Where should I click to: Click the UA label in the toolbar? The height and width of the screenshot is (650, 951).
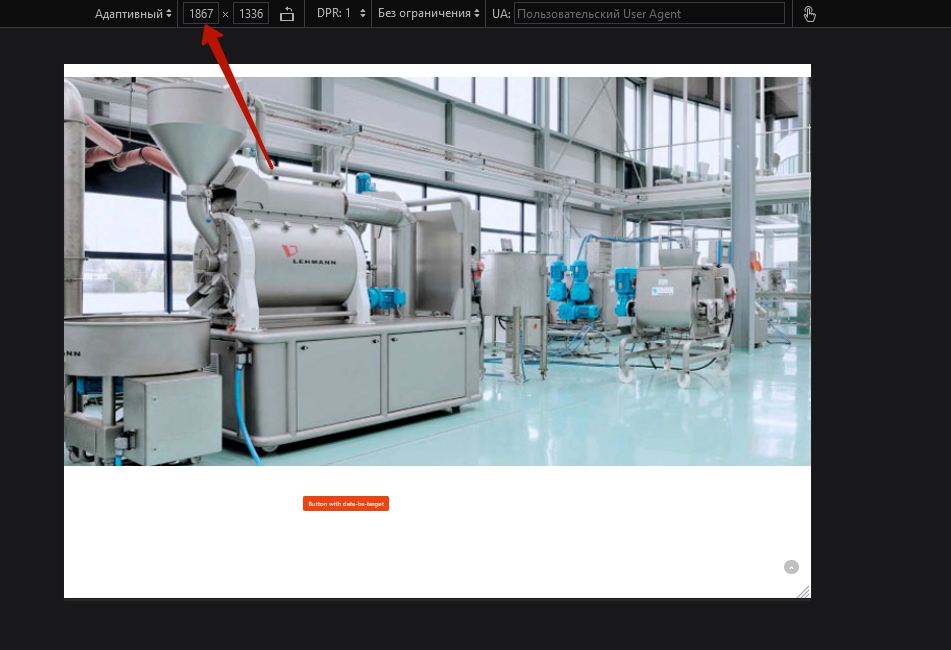501,14
